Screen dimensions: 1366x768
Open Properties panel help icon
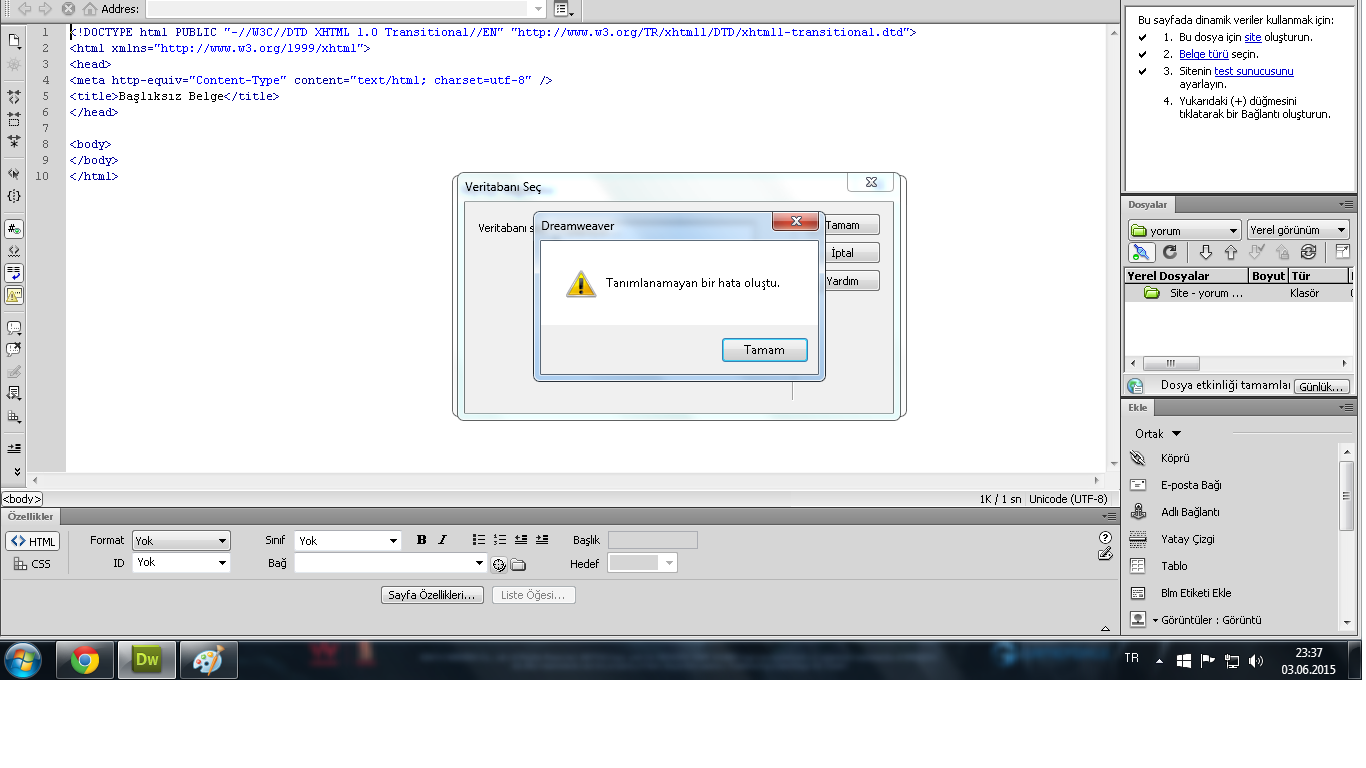pyautogui.click(x=1105, y=538)
